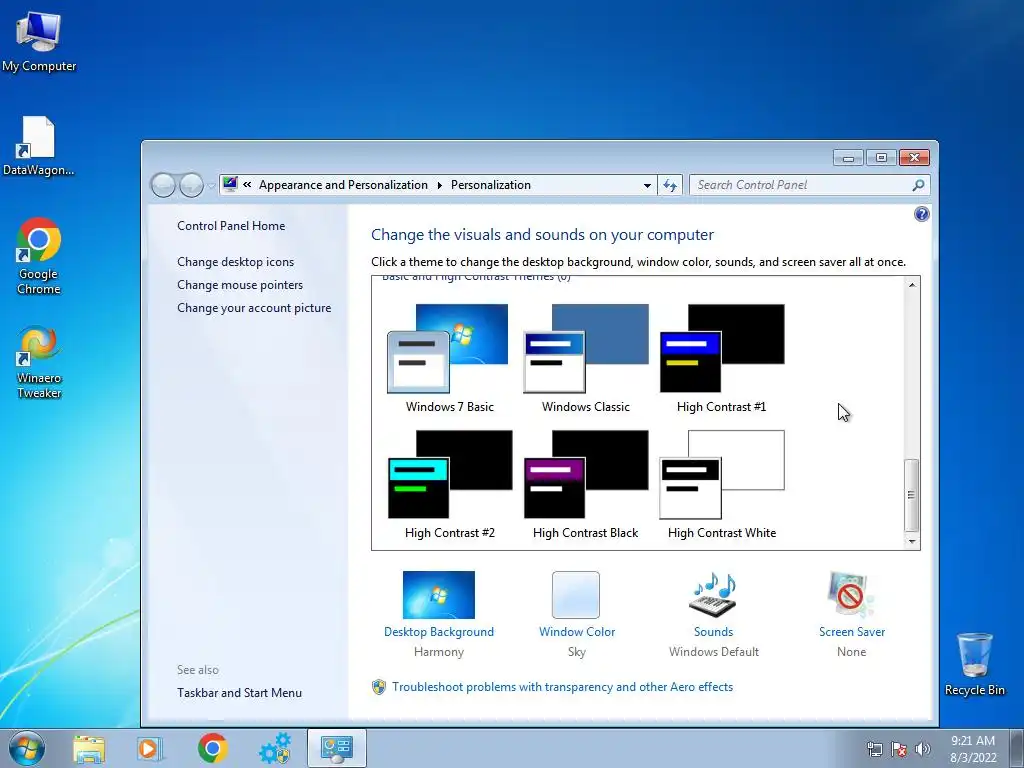Maximize the Personalization window

point(881,158)
